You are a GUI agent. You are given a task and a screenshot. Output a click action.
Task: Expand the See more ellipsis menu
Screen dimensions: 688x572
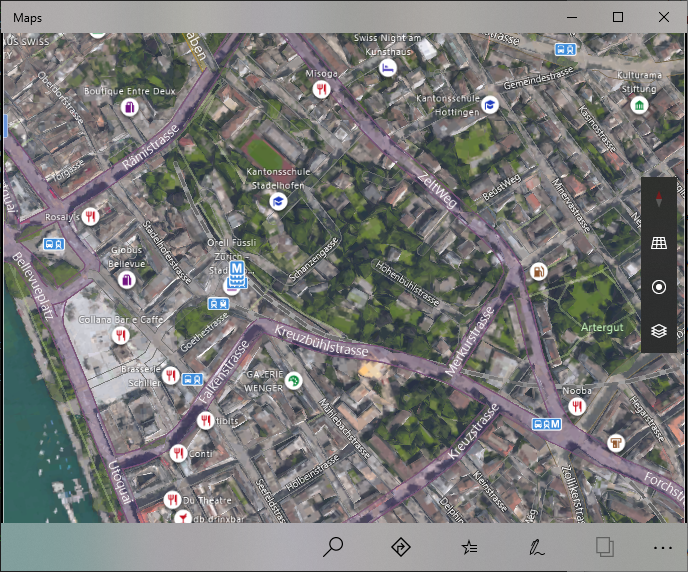pyautogui.click(x=662, y=547)
